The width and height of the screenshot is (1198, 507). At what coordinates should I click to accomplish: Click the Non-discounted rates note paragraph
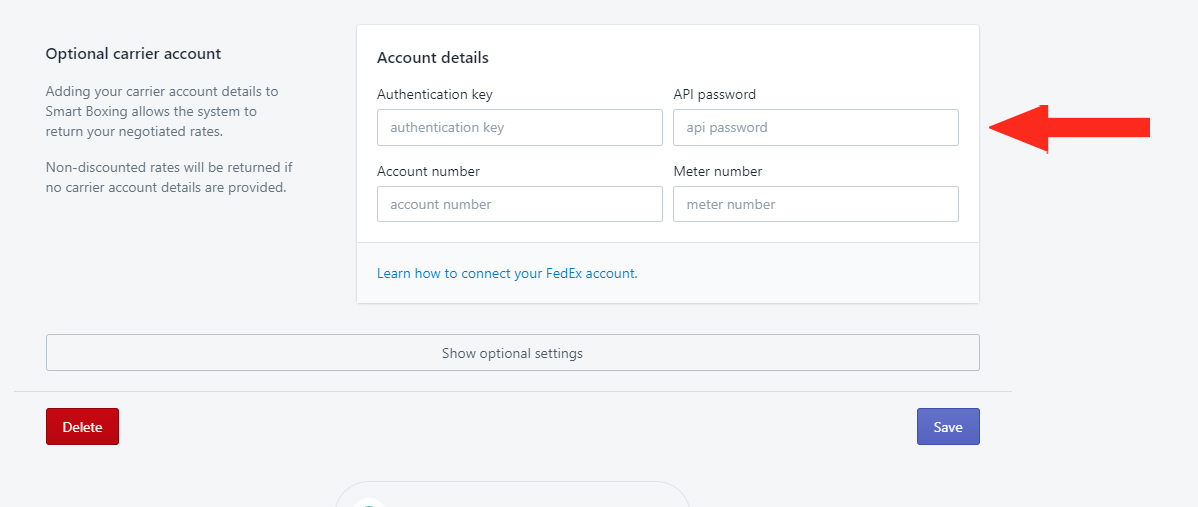click(x=169, y=177)
